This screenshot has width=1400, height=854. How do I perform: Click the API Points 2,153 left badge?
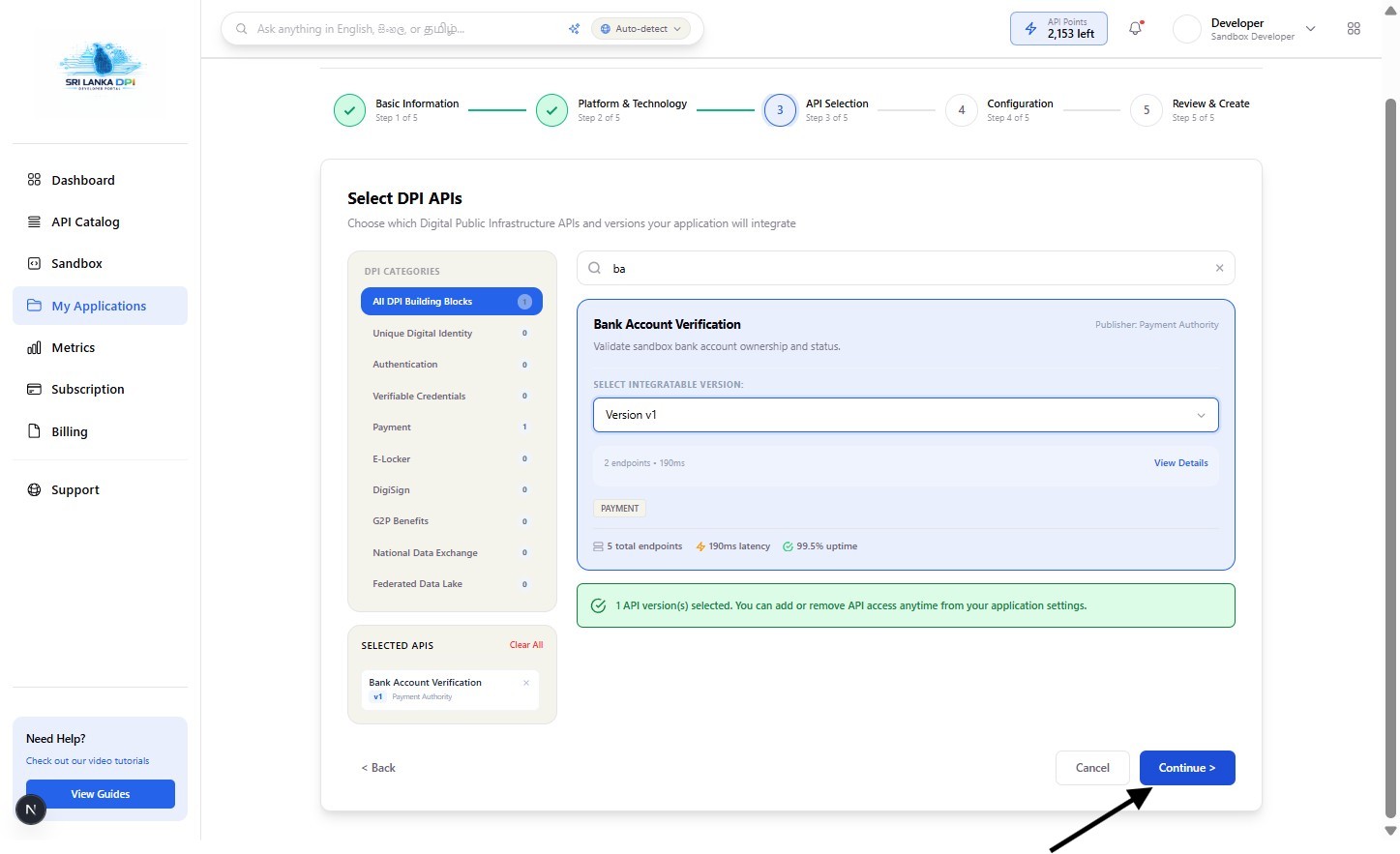point(1058,29)
